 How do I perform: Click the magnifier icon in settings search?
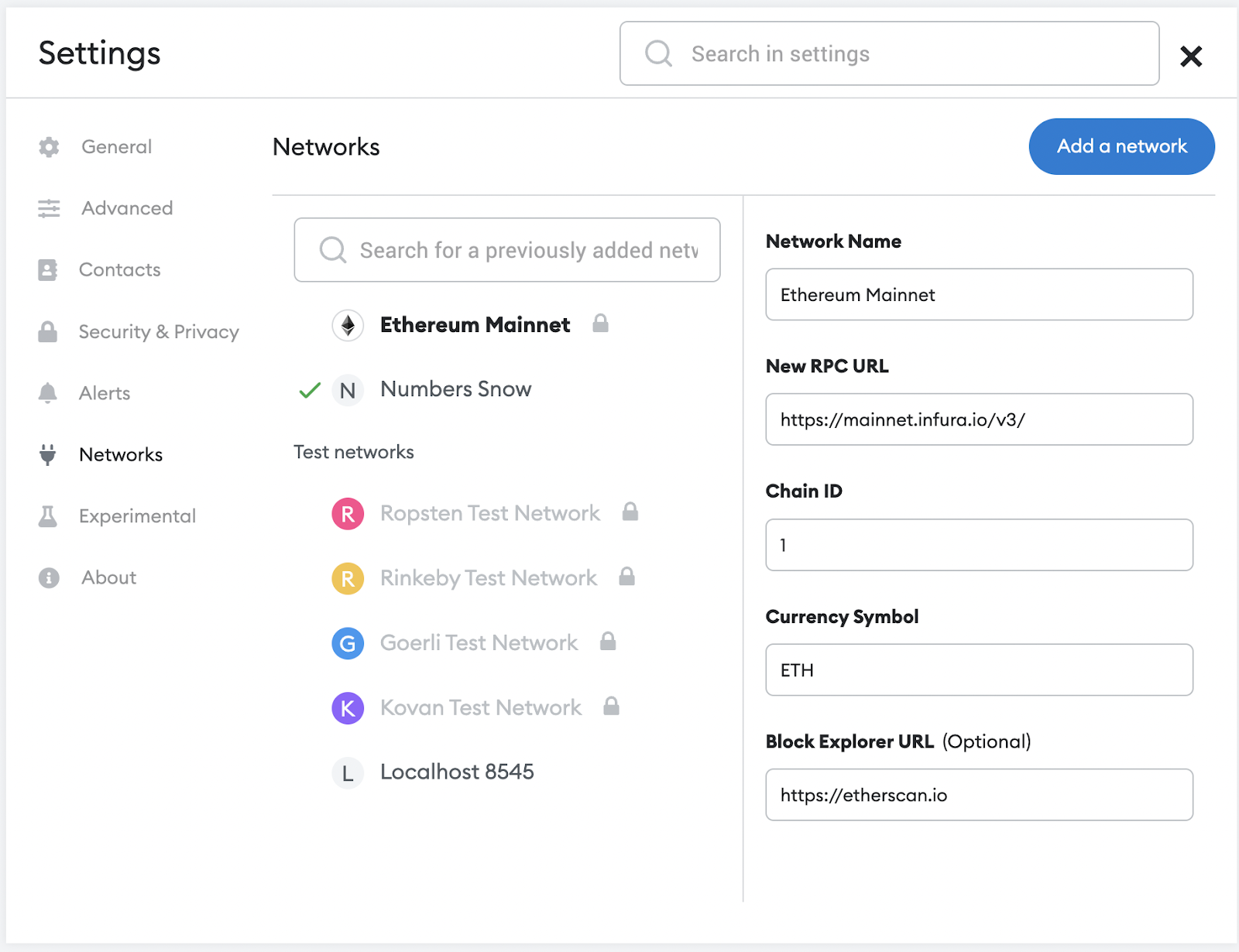click(658, 53)
